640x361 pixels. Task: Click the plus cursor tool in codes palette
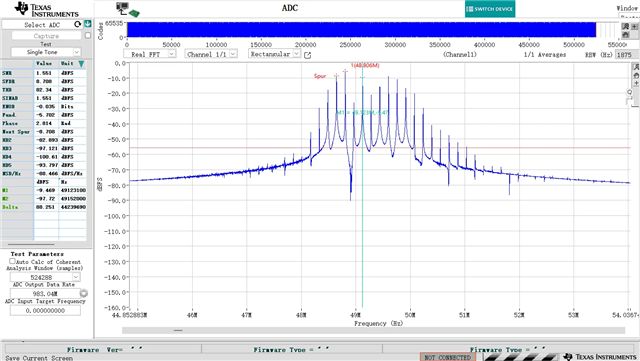634,26
